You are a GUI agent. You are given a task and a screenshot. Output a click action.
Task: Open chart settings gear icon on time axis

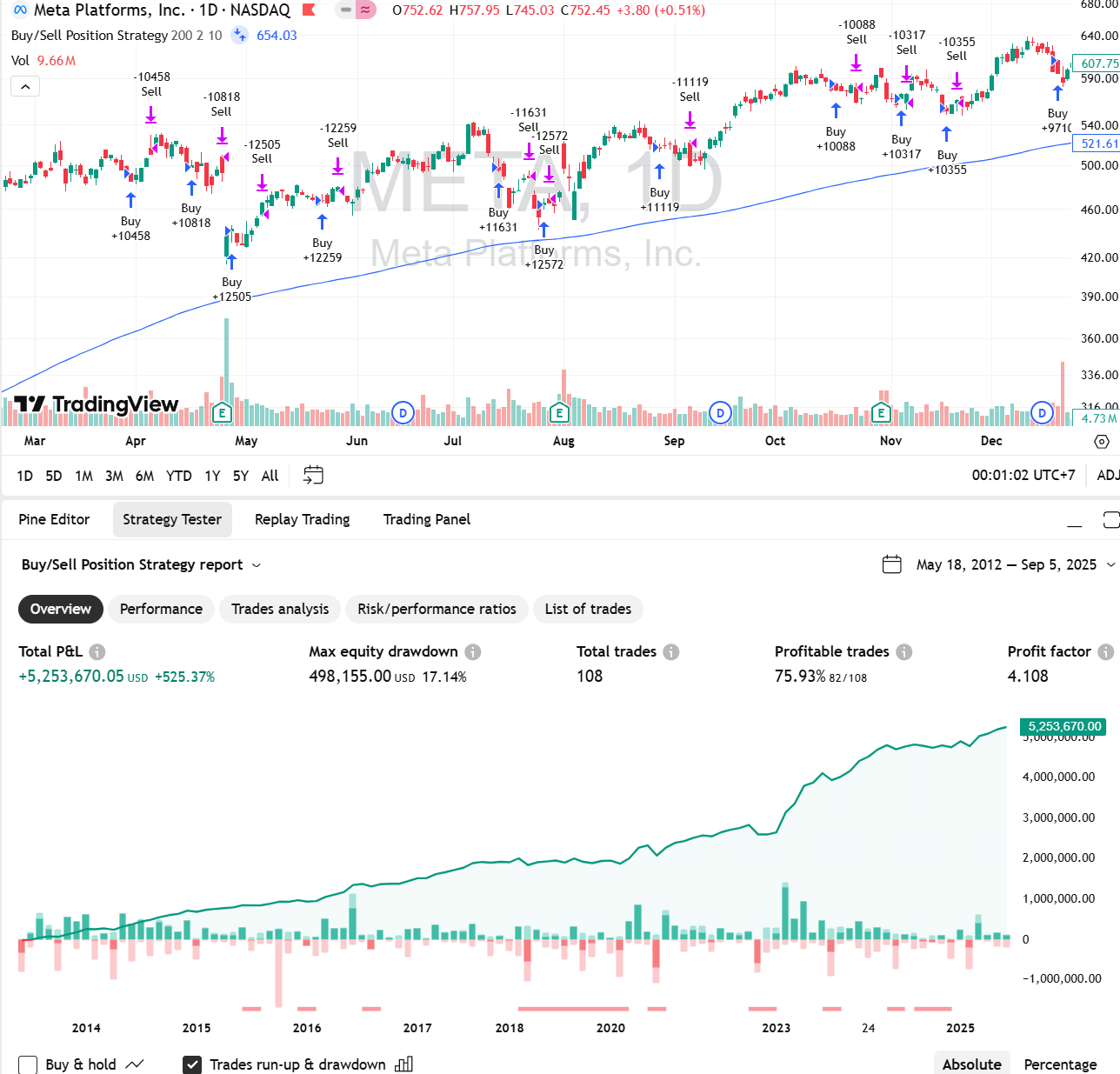pos(1102,441)
